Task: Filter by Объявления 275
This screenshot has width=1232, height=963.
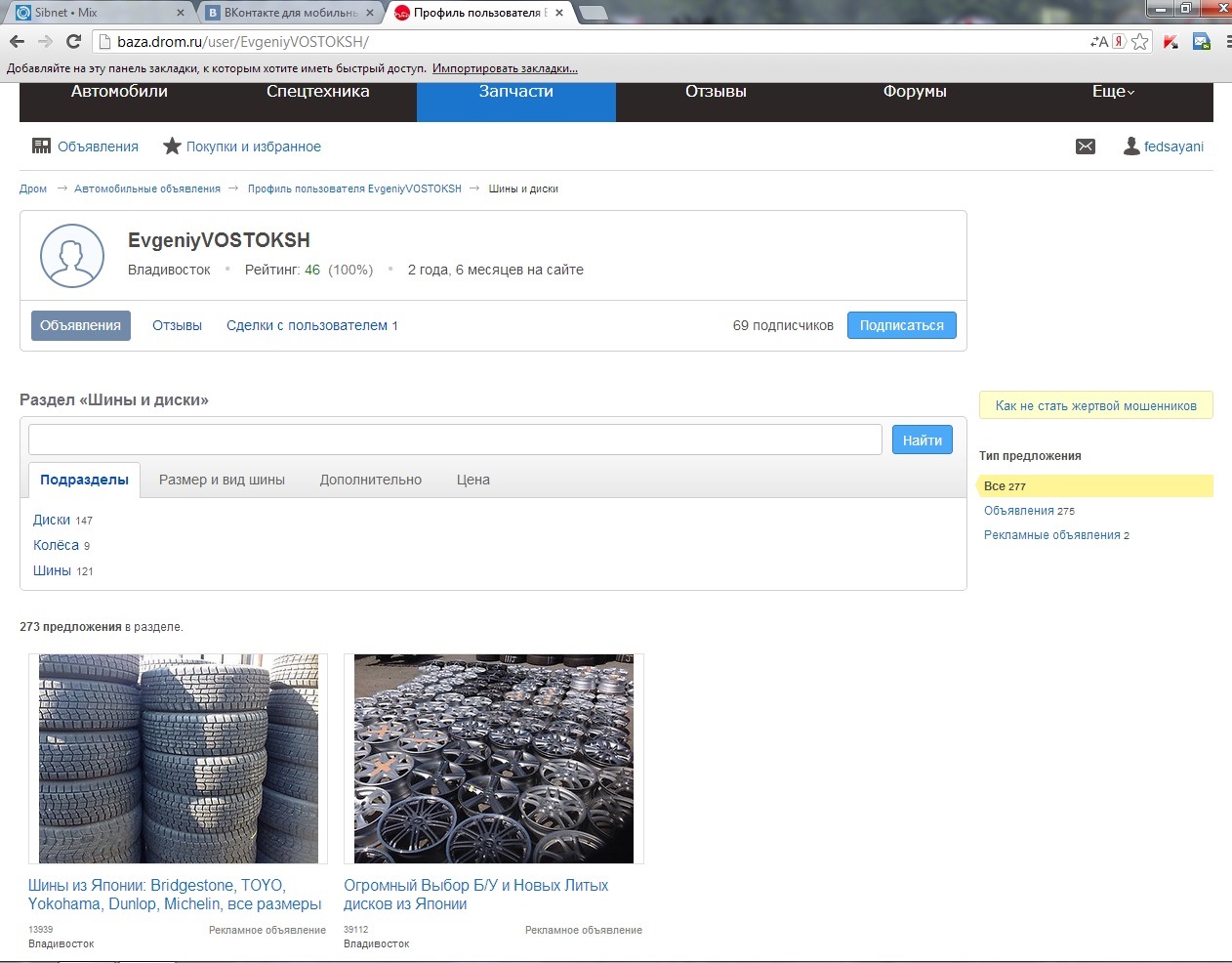Action: coord(1029,511)
